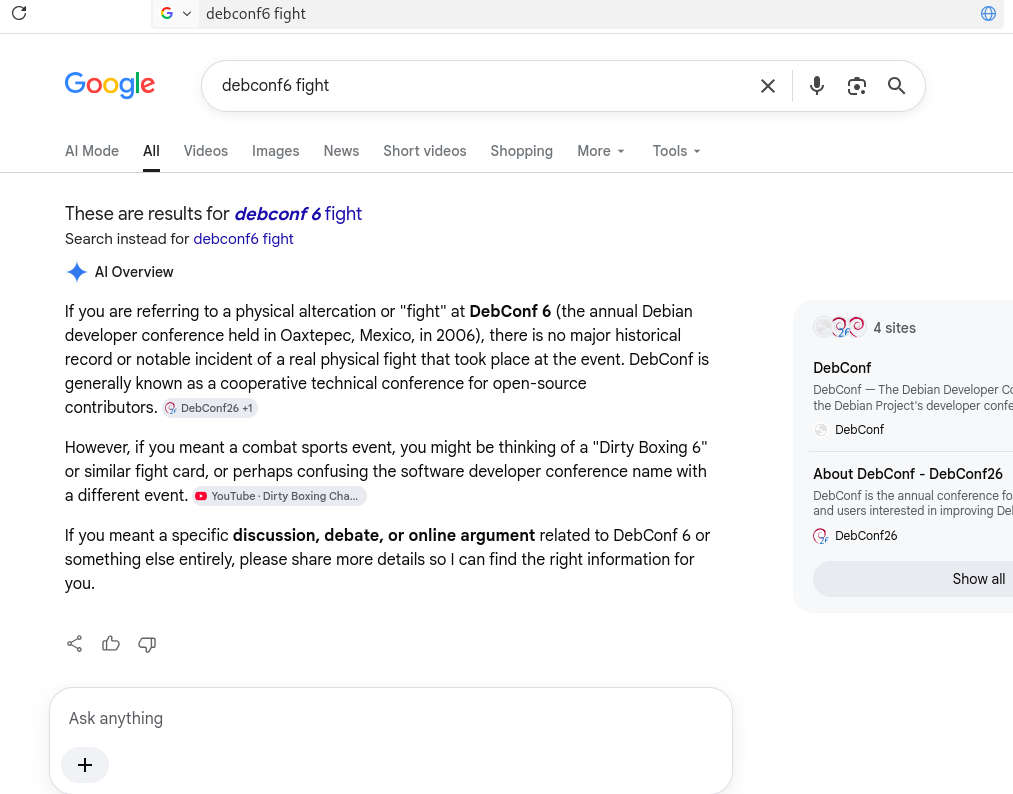Click the bold 'DebConf 6' text

pos(510,311)
